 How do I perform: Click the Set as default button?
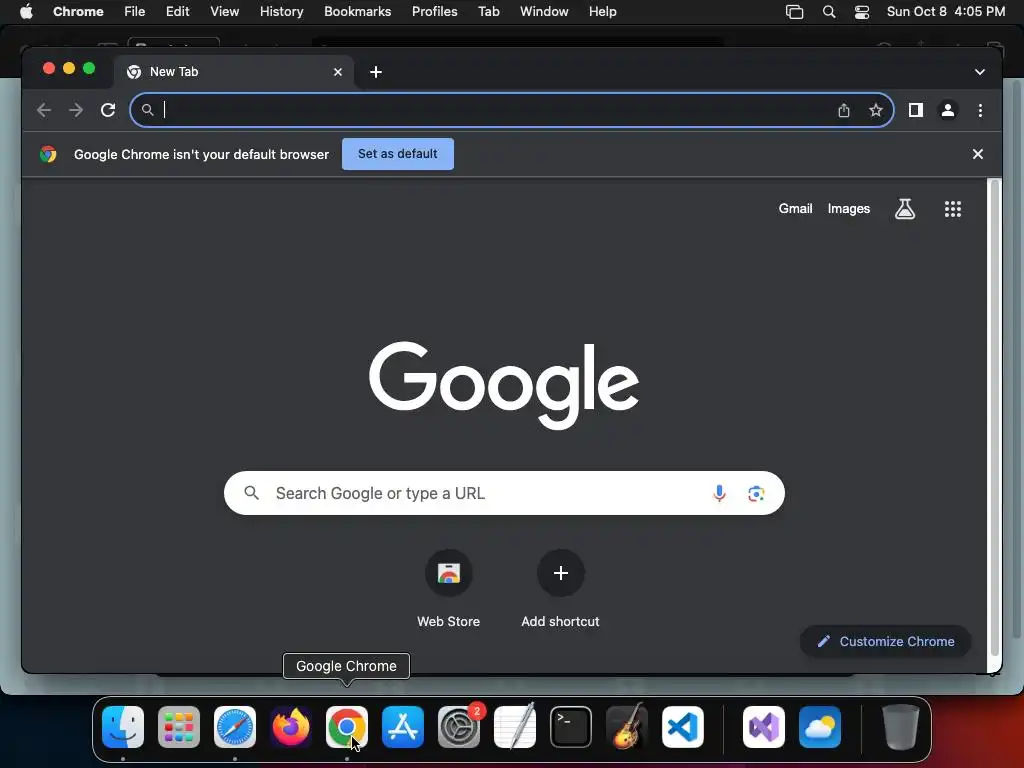(398, 154)
